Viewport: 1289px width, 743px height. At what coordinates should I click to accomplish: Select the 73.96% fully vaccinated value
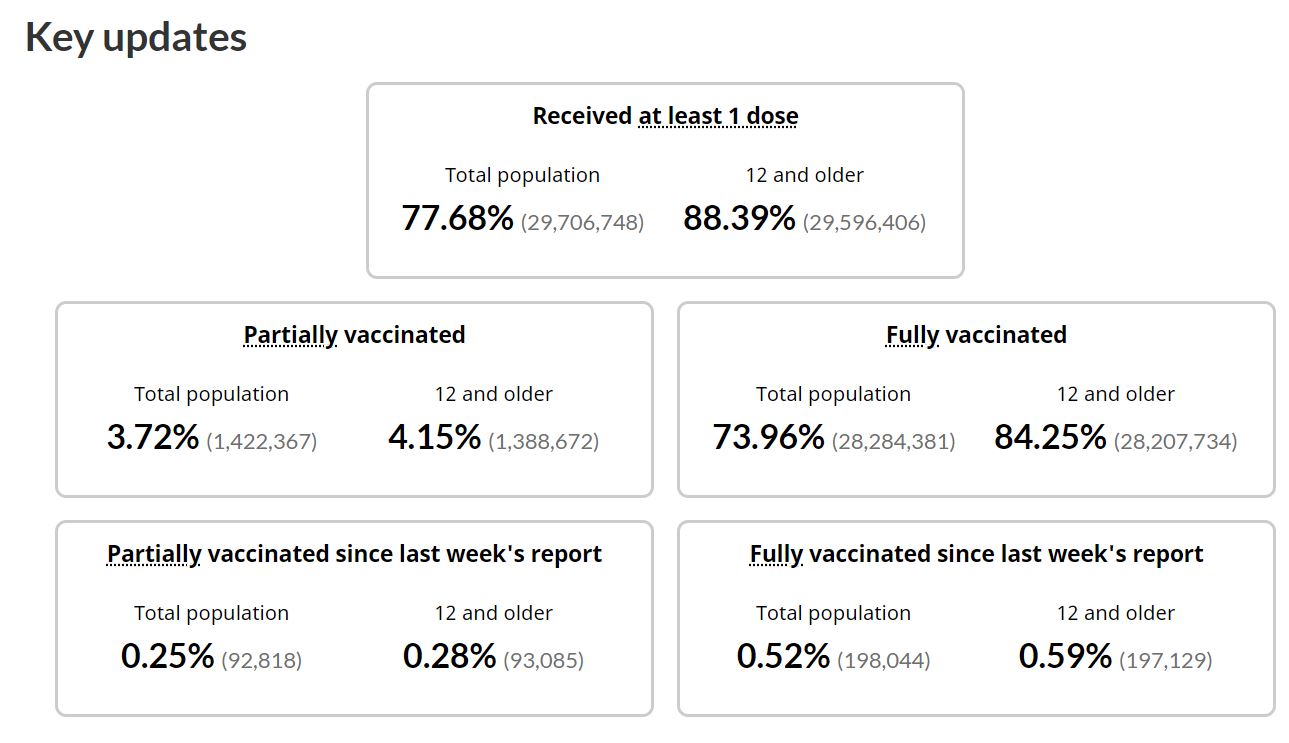(768, 438)
